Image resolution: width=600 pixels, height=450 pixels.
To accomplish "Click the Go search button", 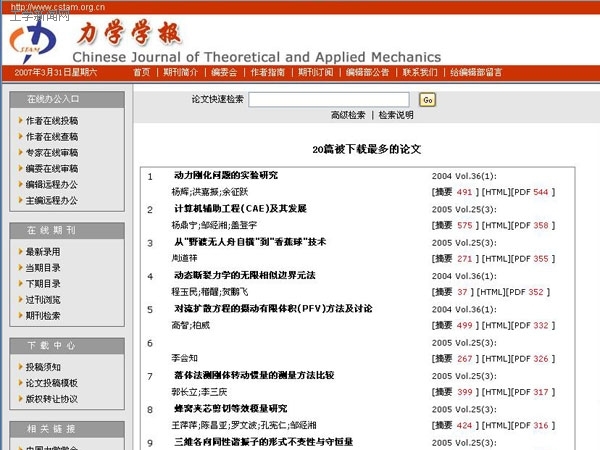I will [427, 100].
